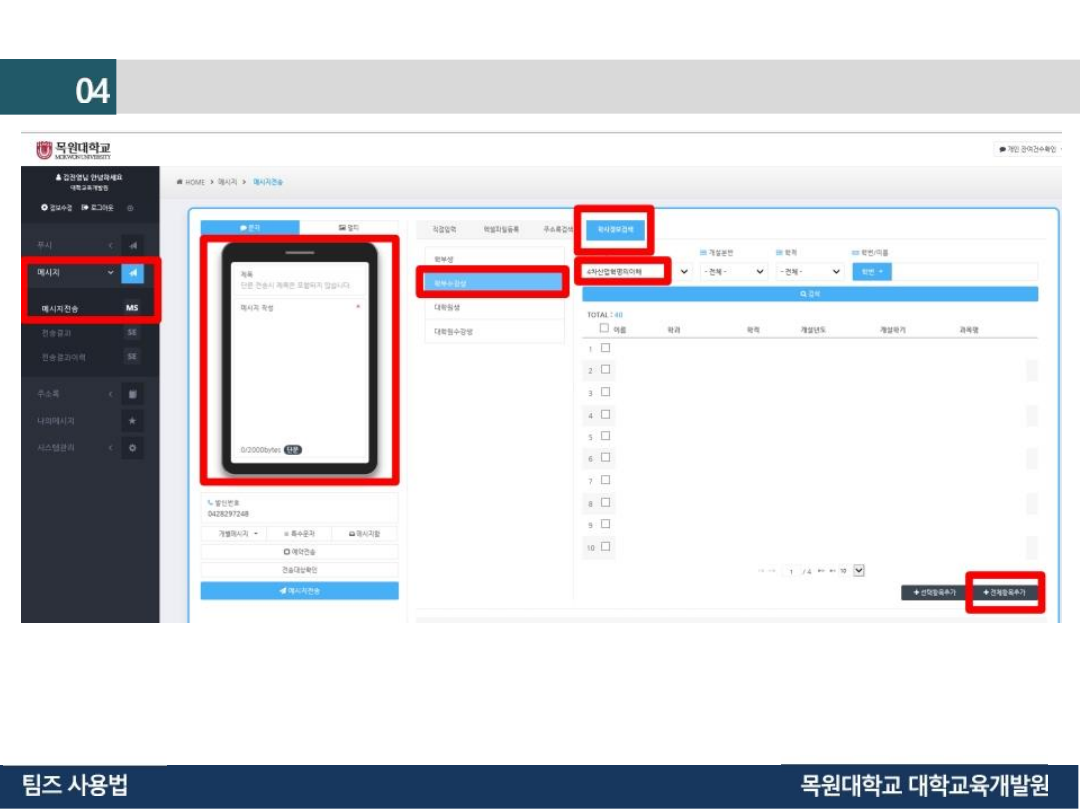Open 시스템관리 via the gear icon
Image resolution: width=1080 pixels, height=810 pixels.
pyautogui.click(x=132, y=448)
